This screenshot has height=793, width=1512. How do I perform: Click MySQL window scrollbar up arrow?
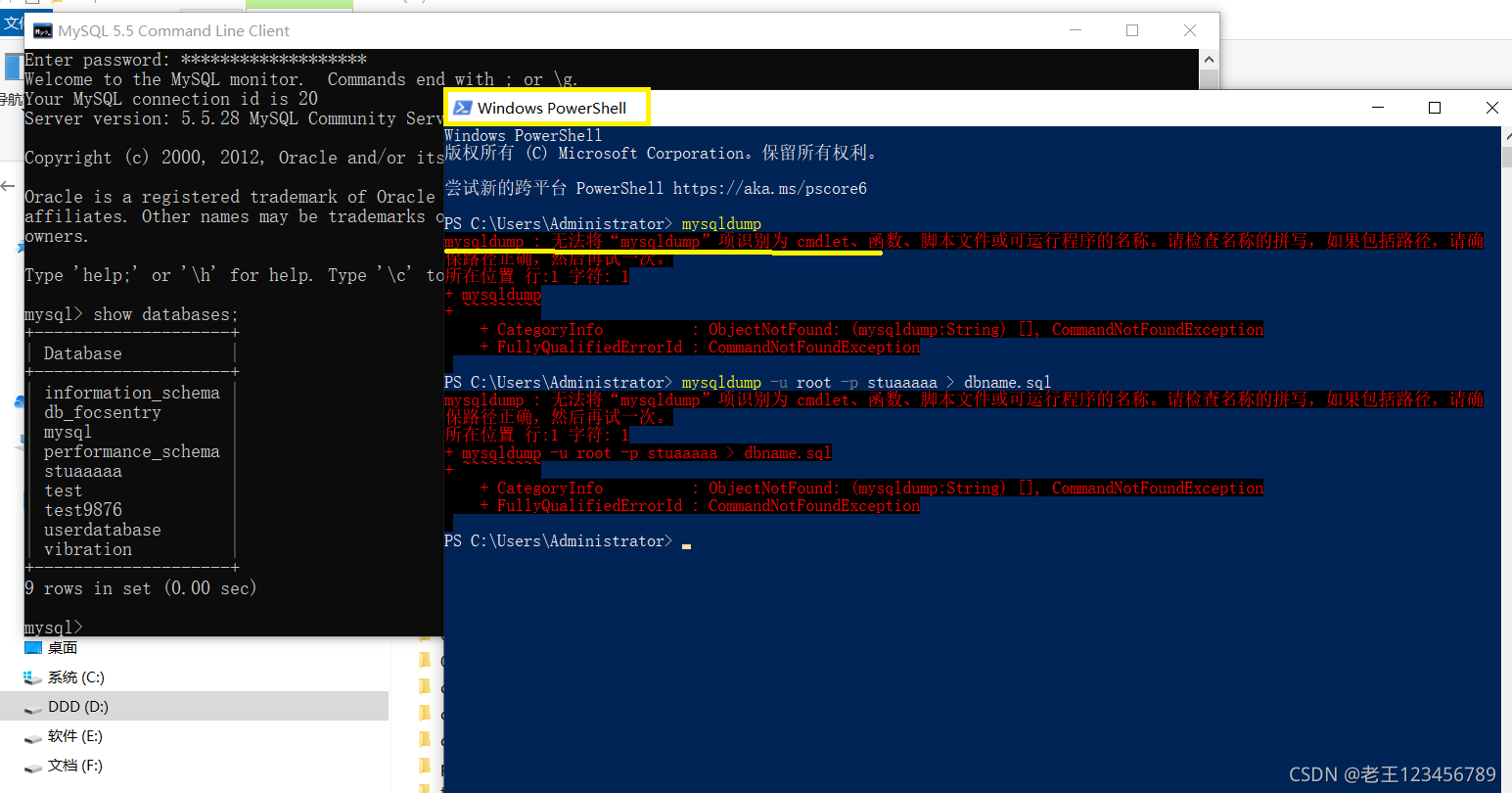[x=1209, y=59]
